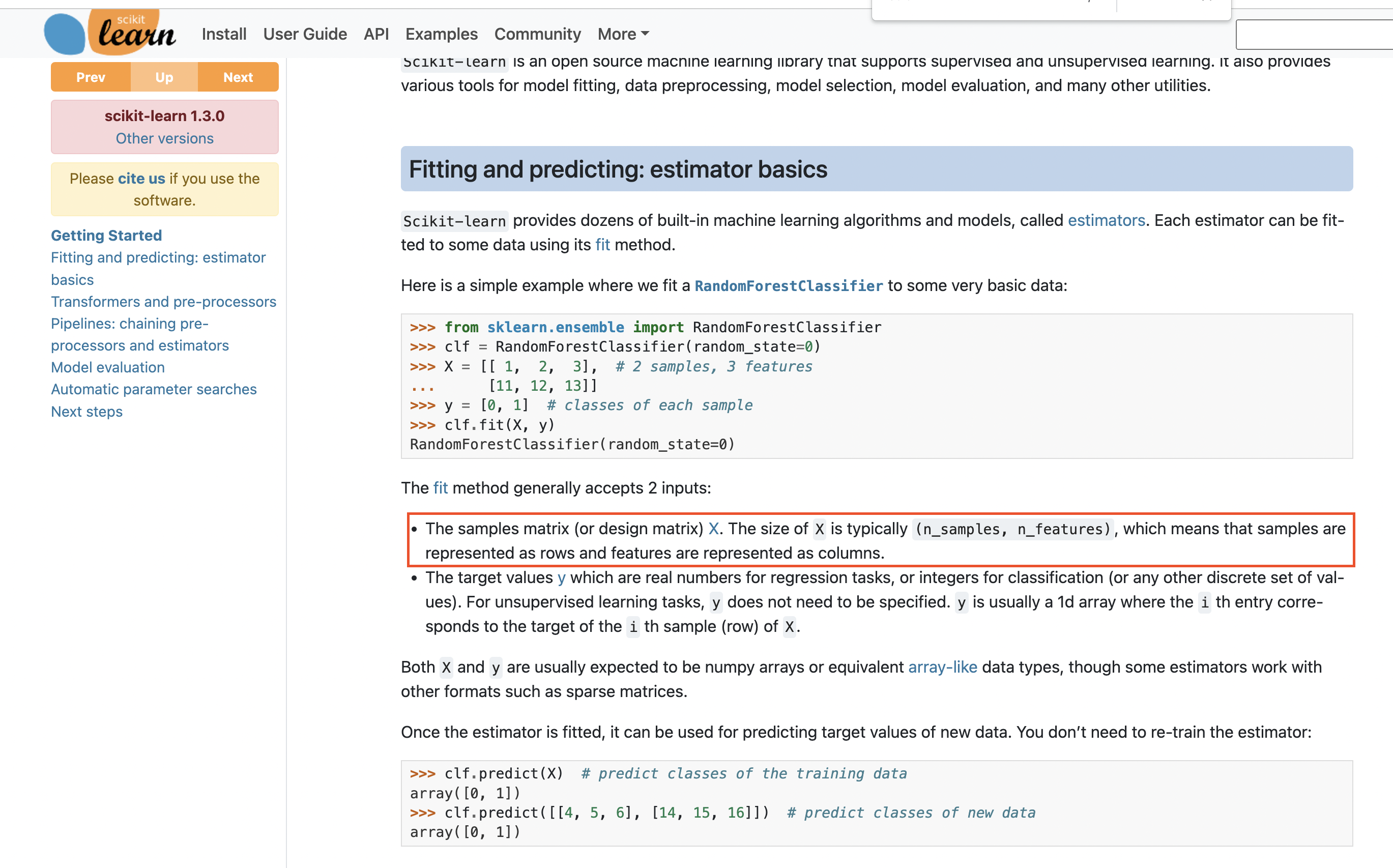Open the Examples page
Viewport: 1393px width, 868px height.
pos(441,35)
